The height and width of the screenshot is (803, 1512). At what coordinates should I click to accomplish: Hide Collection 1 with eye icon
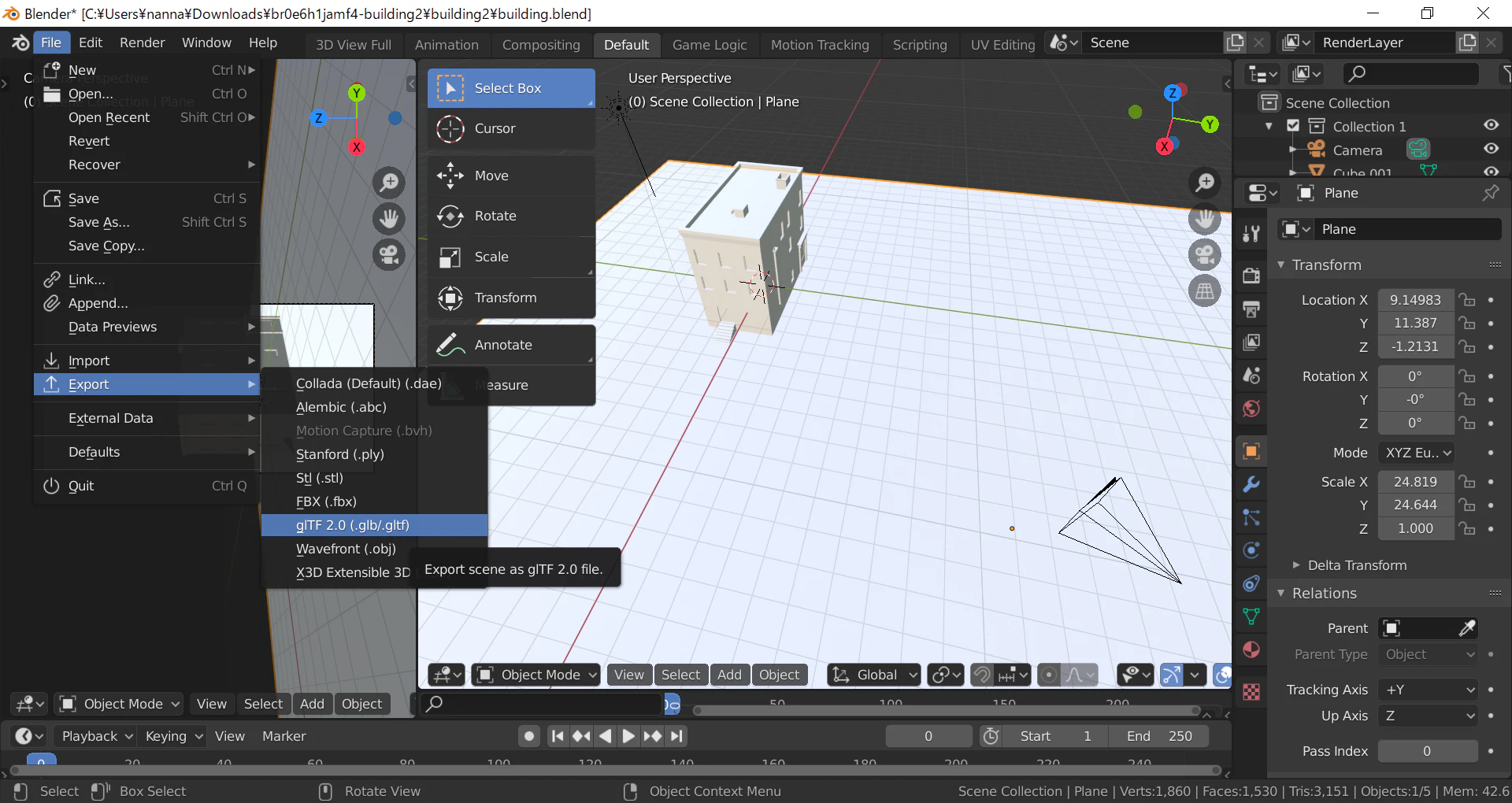pos(1491,126)
